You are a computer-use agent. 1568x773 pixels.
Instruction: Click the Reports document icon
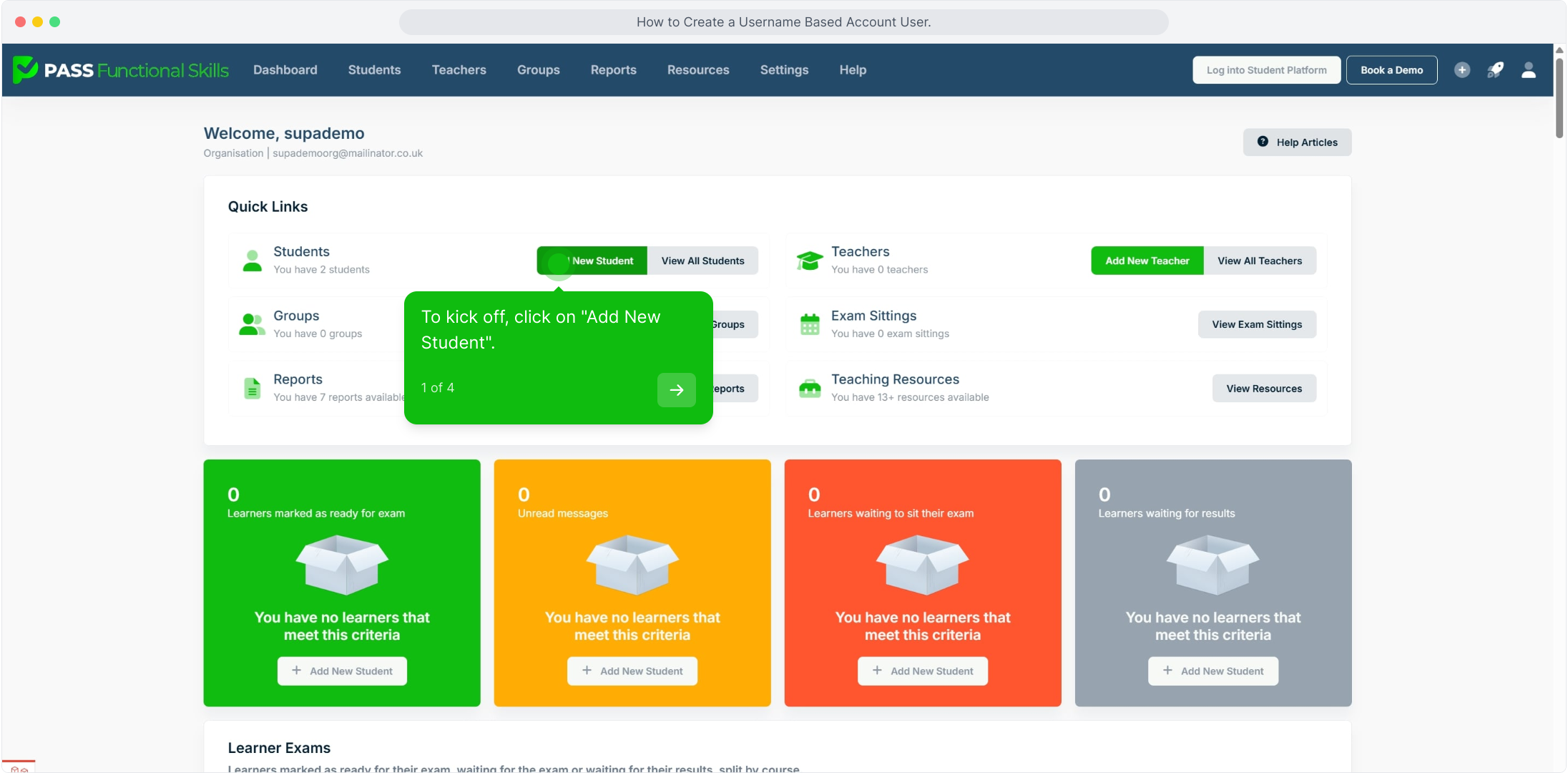tap(252, 388)
